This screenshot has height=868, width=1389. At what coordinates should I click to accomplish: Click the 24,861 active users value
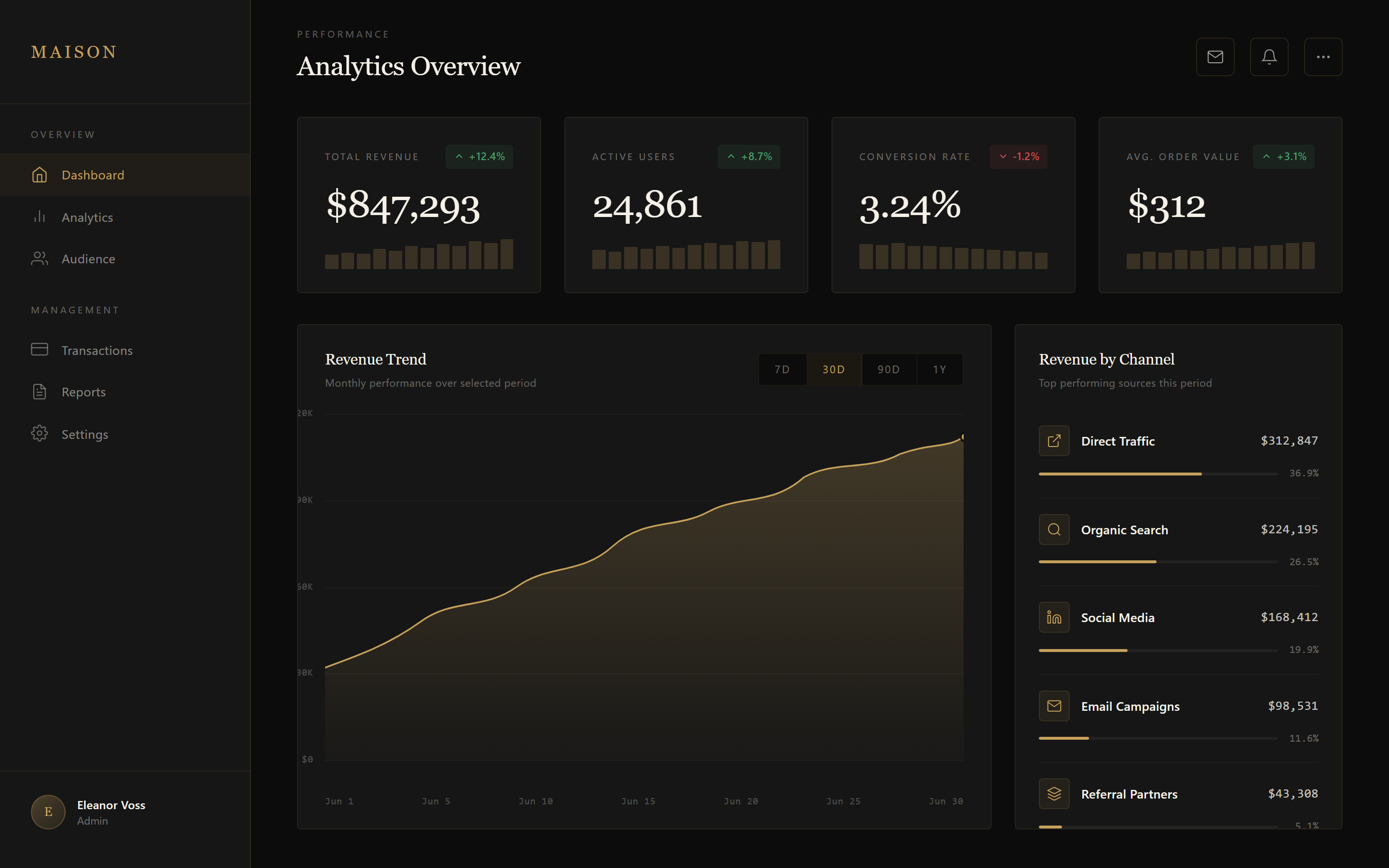click(x=647, y=205)
